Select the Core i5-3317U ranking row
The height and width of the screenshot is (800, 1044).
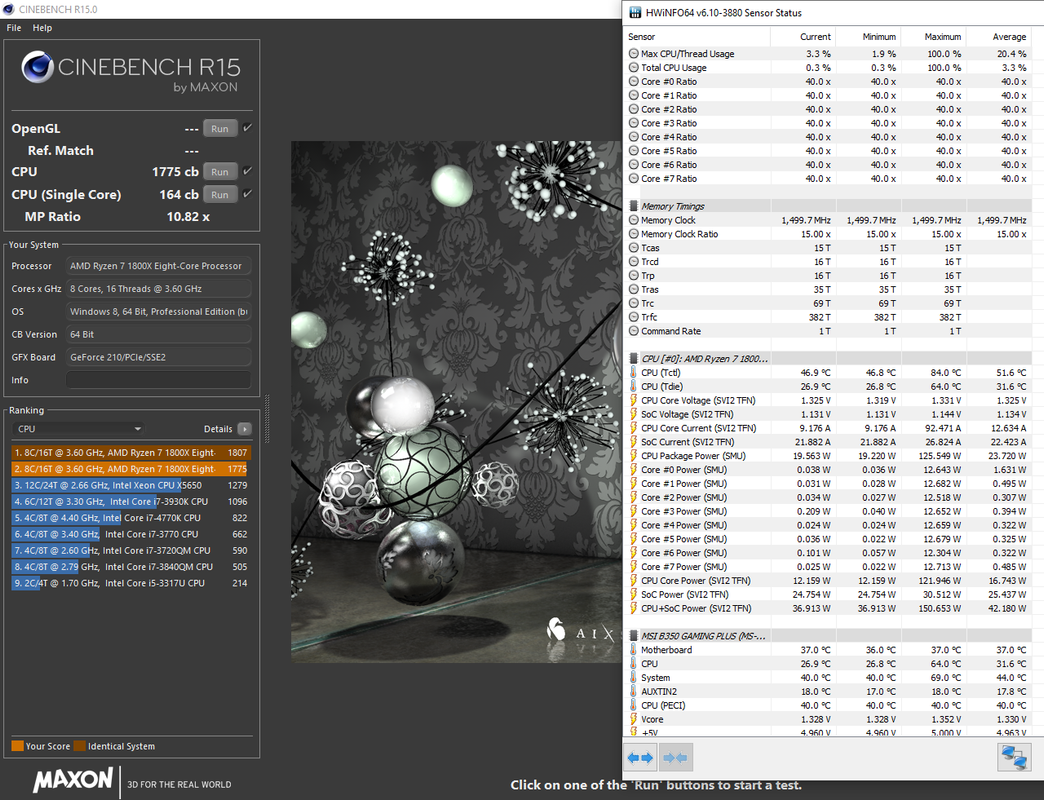(130, 583)
